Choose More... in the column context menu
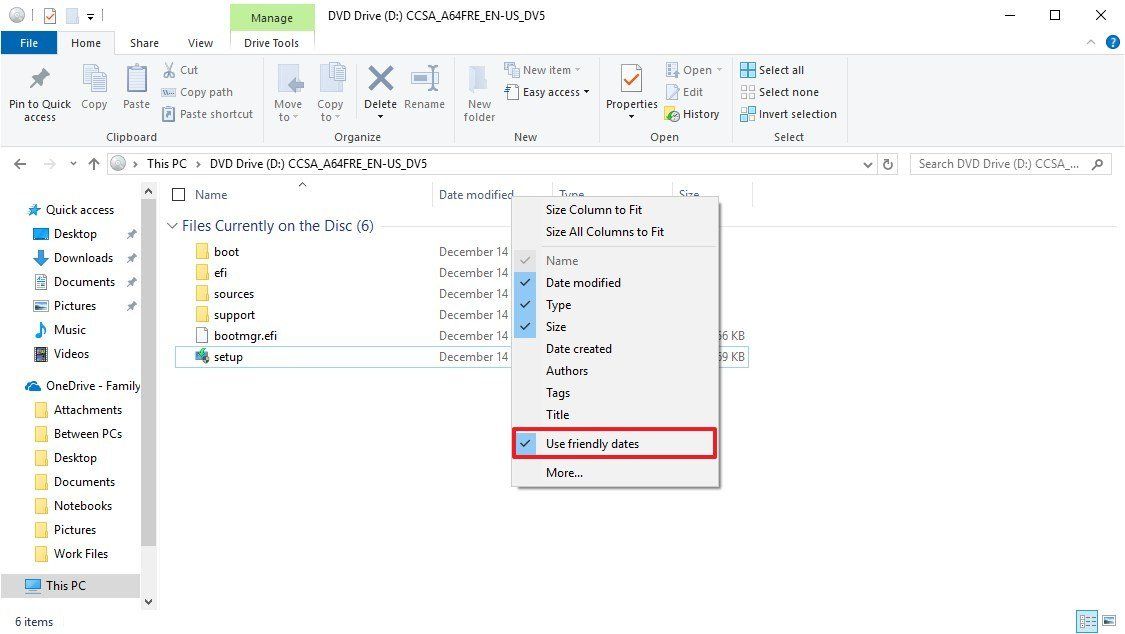1125x634 pixels. pyautogui.click(x=563, y=472)
